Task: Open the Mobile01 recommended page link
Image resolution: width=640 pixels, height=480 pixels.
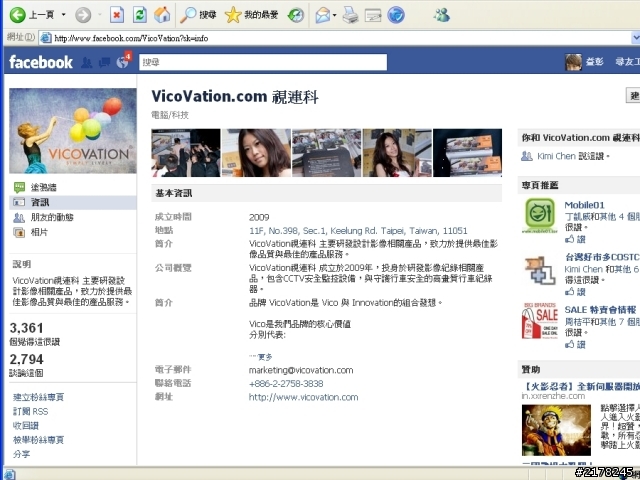Action: pos(584,205)
